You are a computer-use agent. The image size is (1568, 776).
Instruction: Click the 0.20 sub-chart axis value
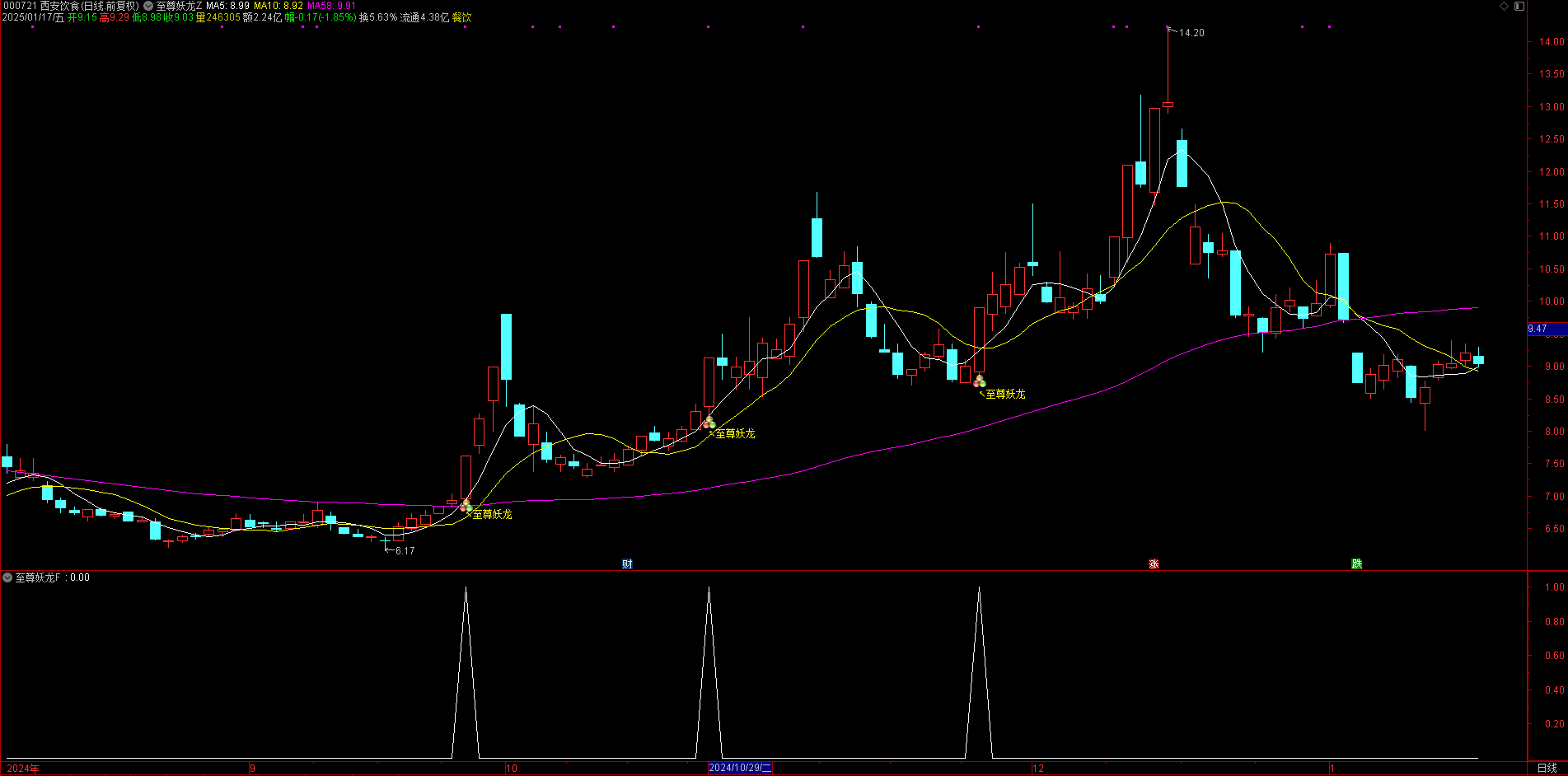click(x=1555, y=724)
